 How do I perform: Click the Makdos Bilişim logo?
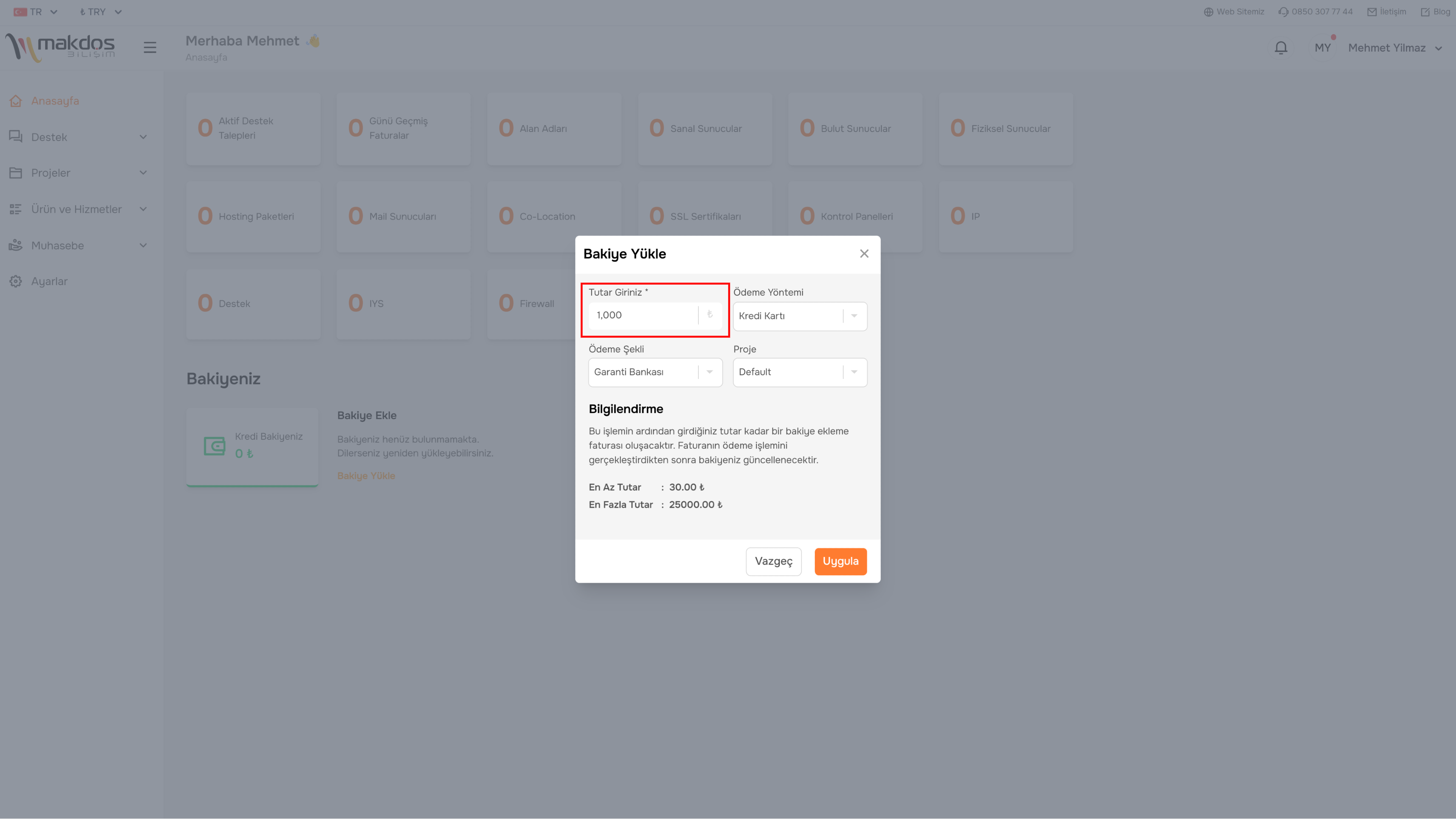click(x=60, y=47)
